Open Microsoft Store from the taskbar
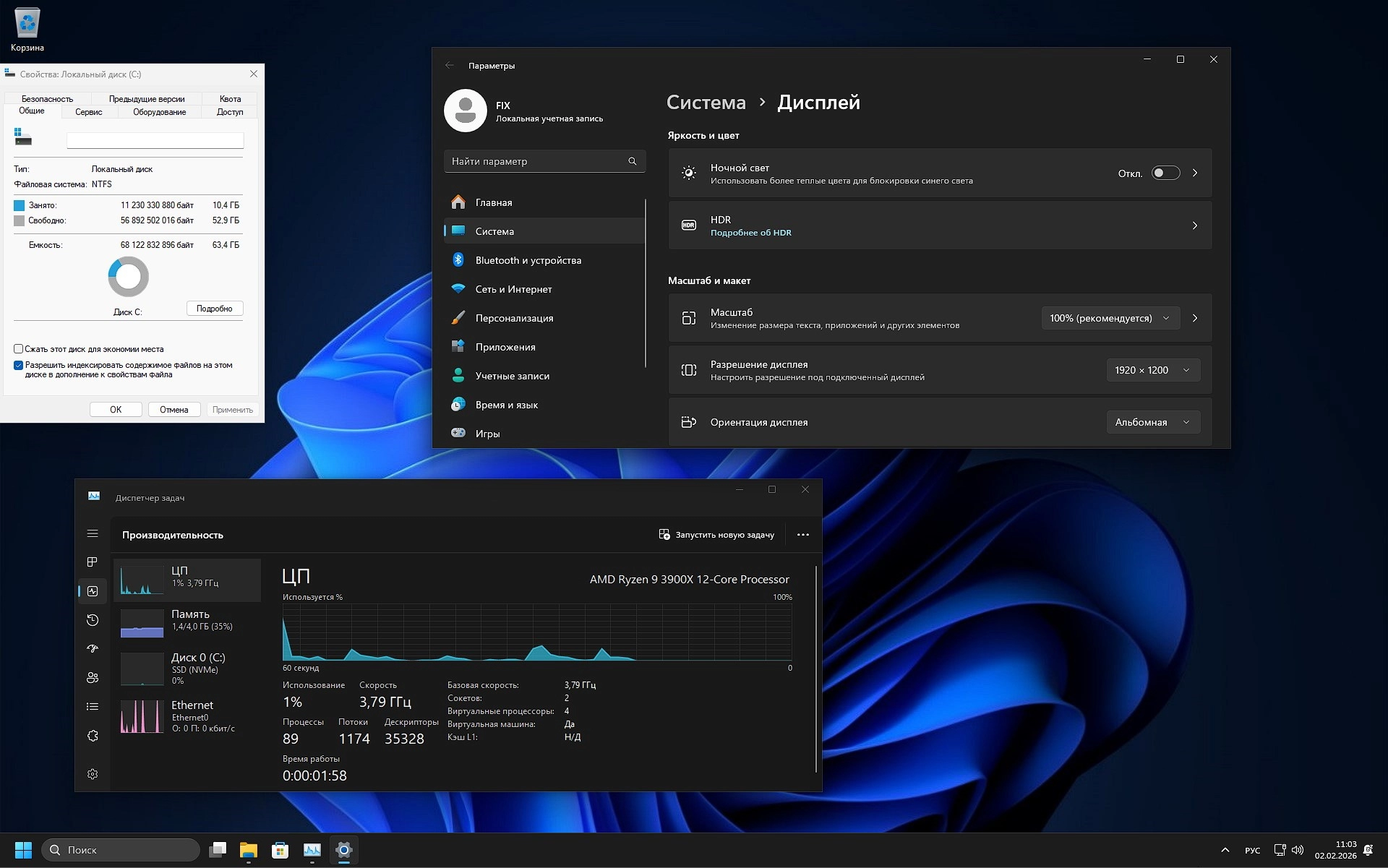The image size is (1388, 868). [280, 850]
